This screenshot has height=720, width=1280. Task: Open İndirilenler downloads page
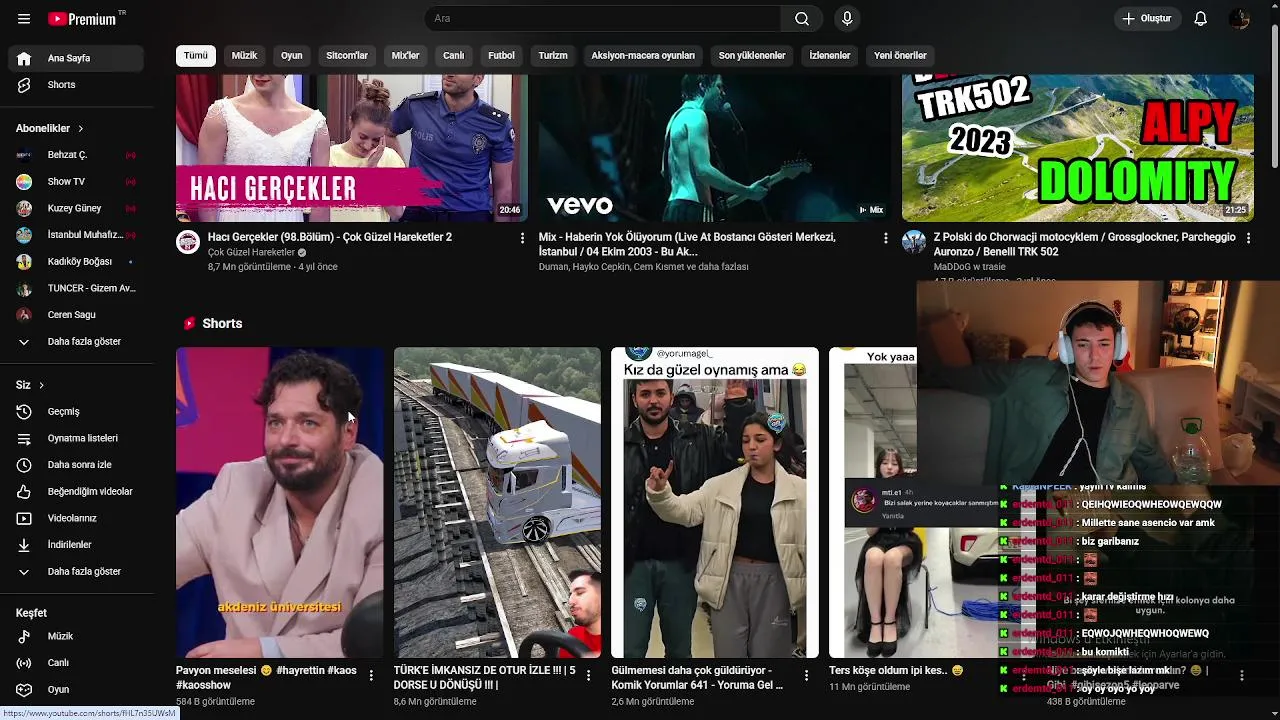tap(76, 545)
